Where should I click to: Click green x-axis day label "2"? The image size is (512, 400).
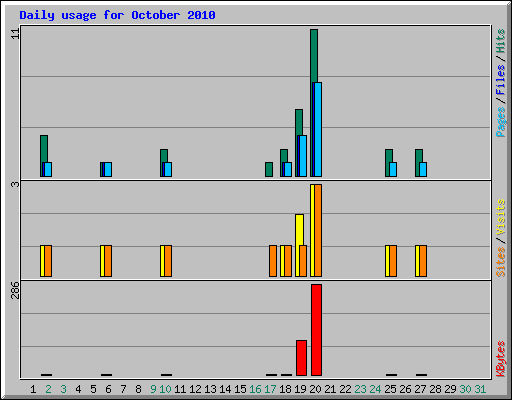point(48,389)
